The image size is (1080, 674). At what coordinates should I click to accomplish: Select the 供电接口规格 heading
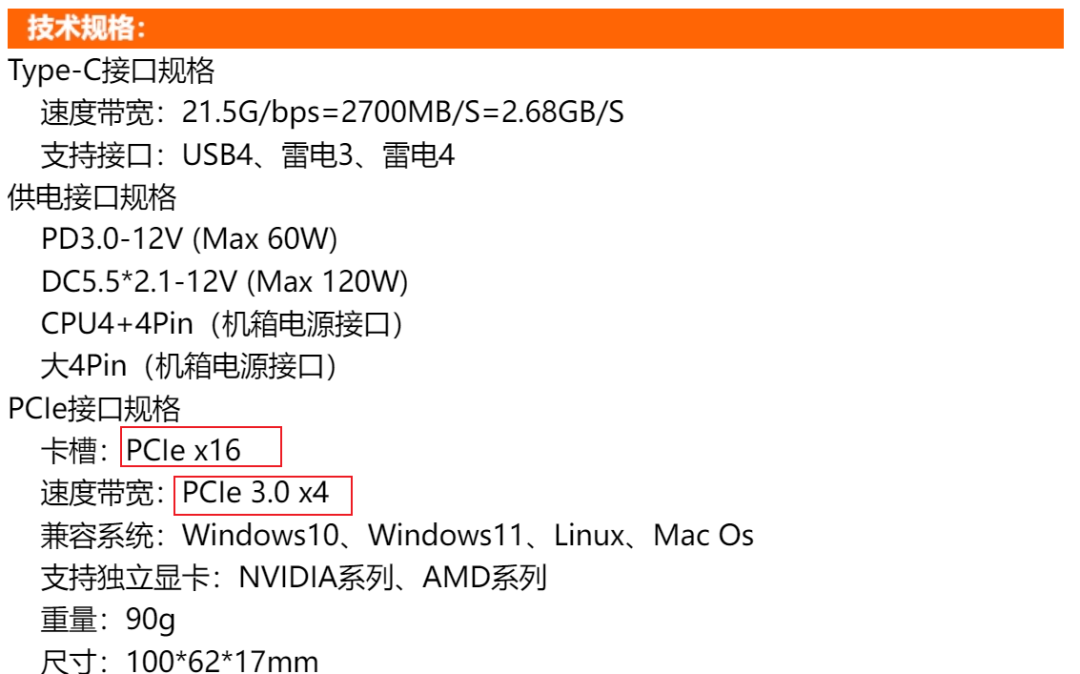tap(92, 198)
